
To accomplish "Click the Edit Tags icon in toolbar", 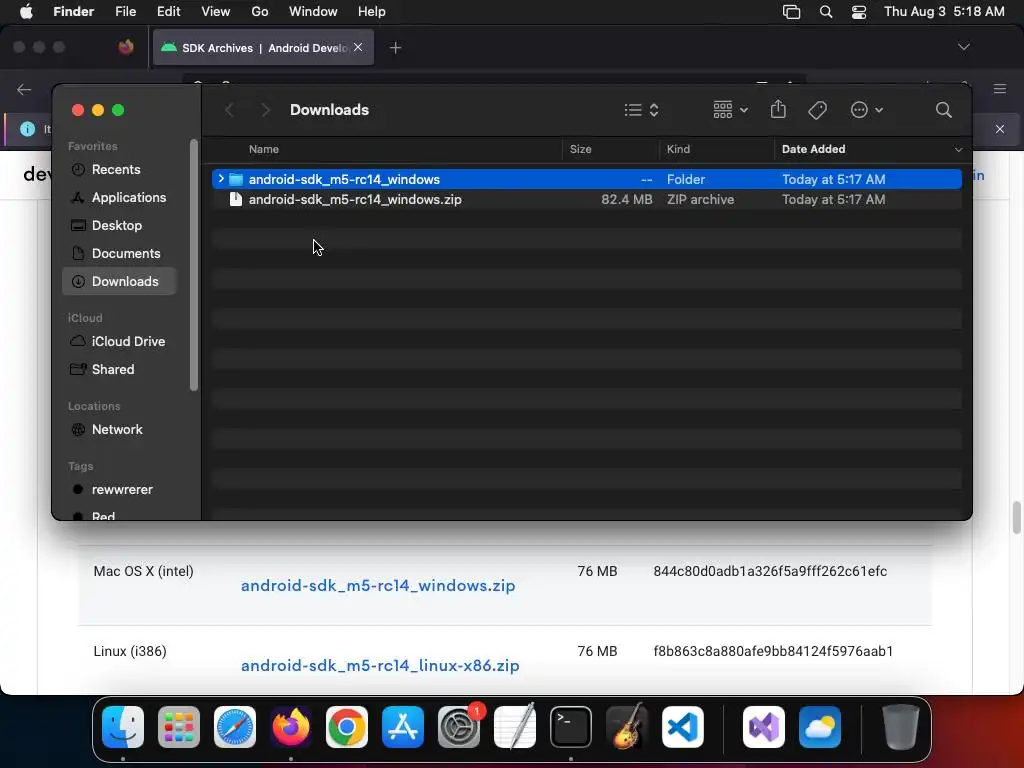I will (x=817, y=110).
